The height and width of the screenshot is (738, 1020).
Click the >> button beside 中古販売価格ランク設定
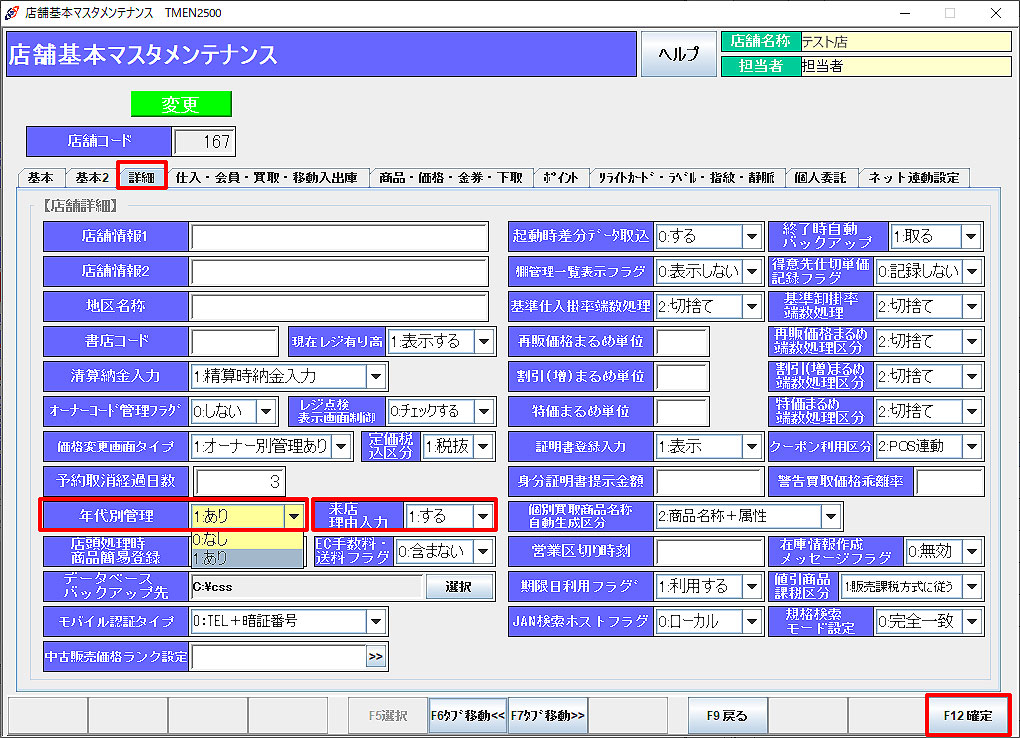tap(376, 657)
